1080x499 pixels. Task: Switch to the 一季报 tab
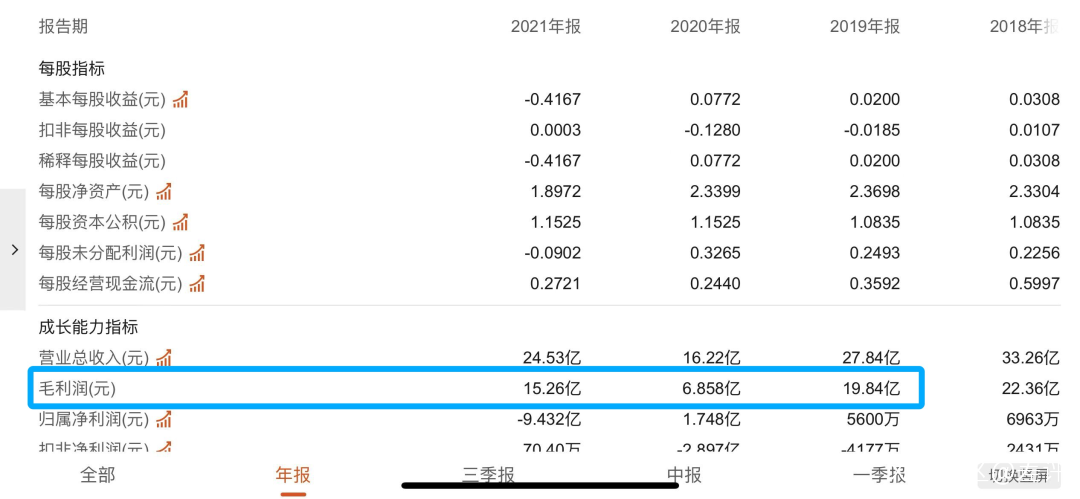[x=879, y=475]
